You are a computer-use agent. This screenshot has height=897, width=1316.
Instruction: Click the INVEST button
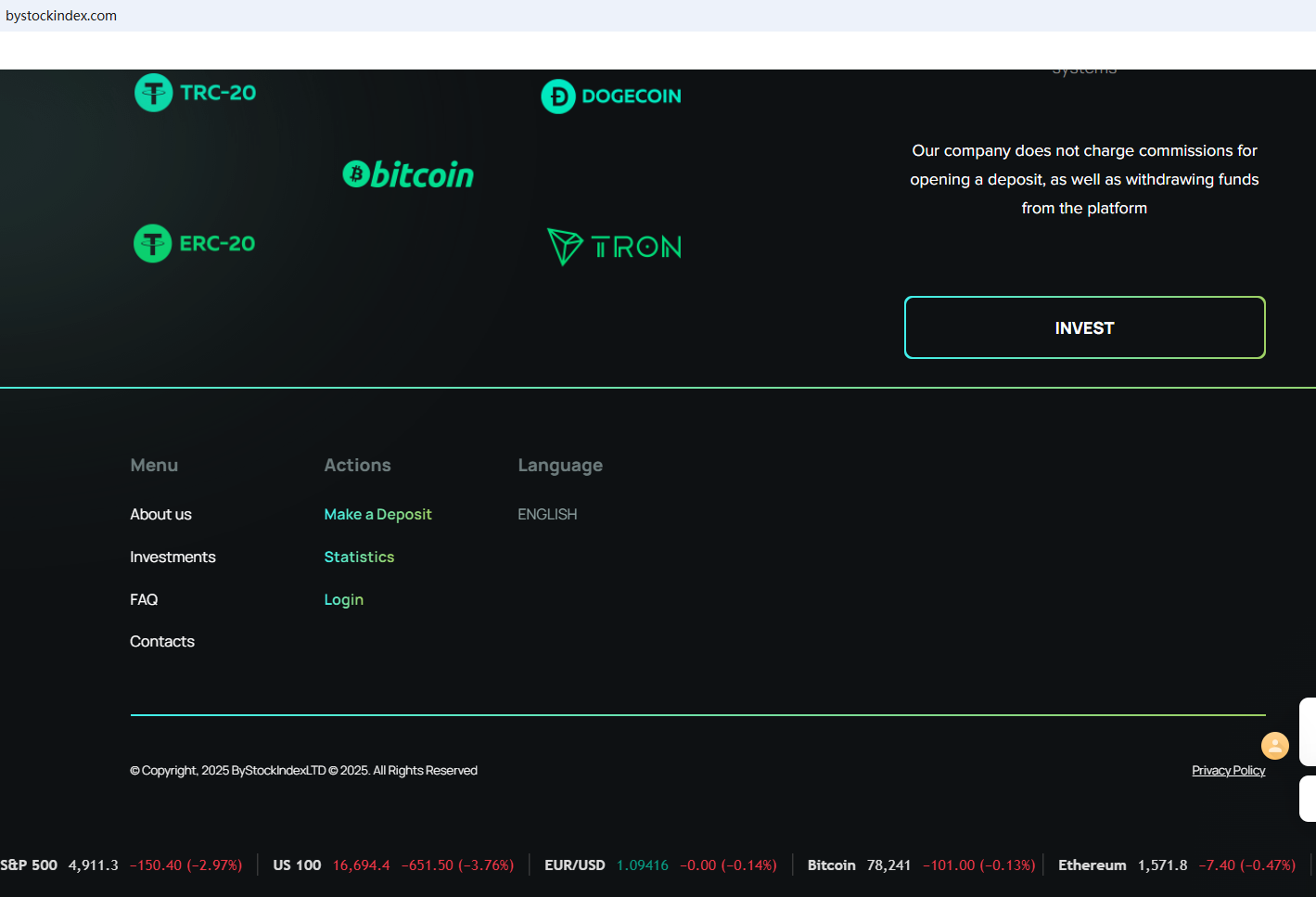coord(1085,327)
